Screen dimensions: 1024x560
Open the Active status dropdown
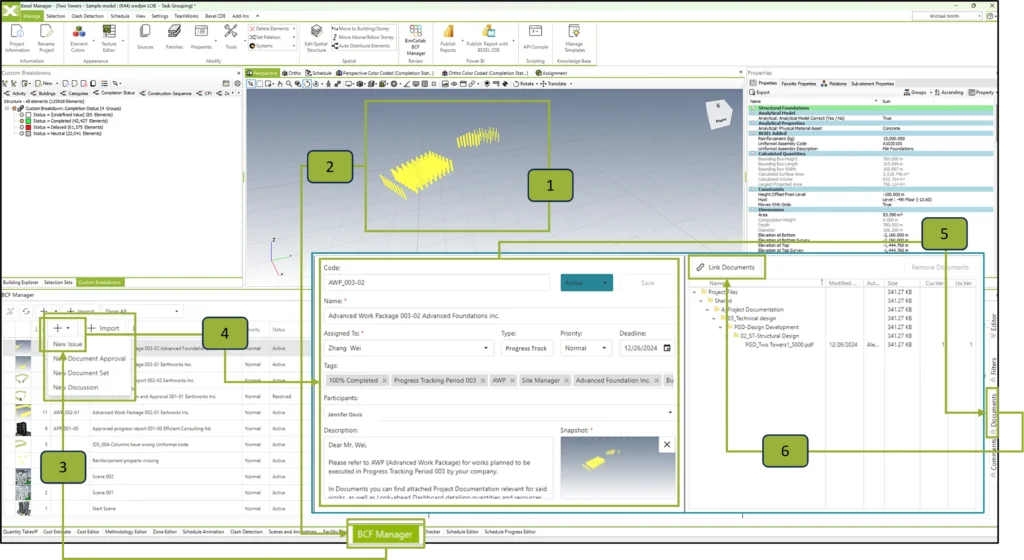click(x=586, y=283)
